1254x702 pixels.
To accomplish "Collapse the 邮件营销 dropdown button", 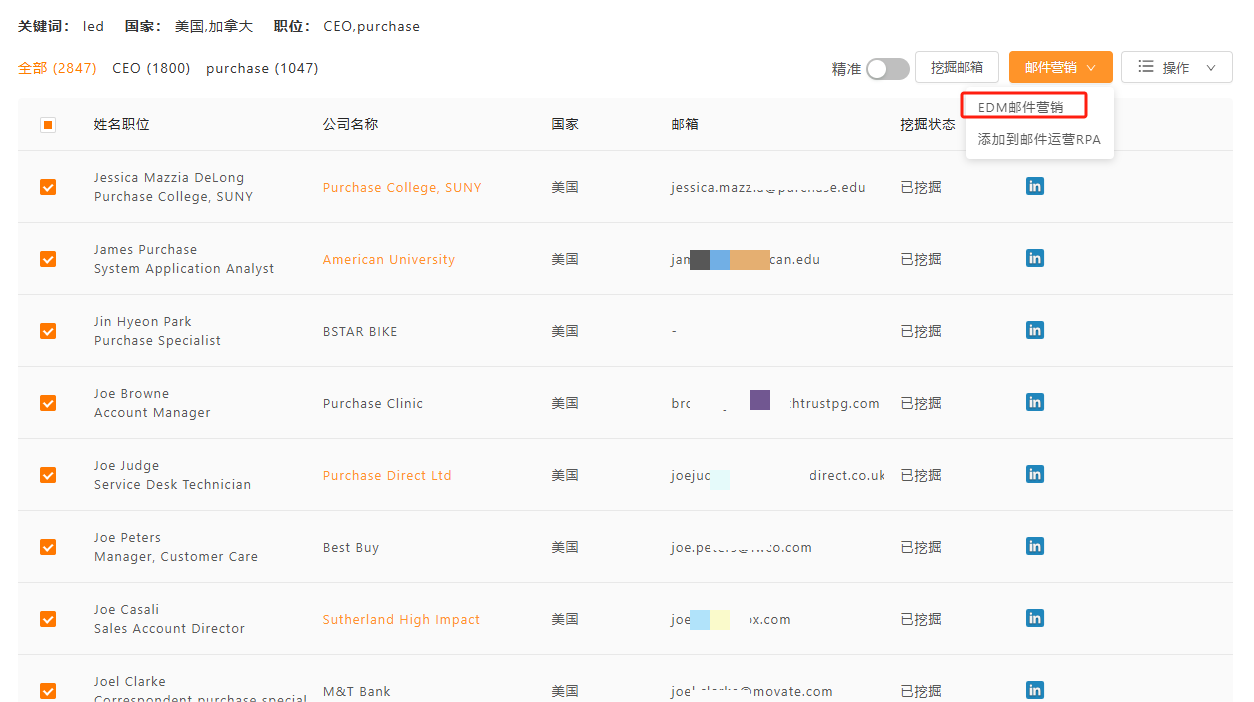I will coord(1060,67).
